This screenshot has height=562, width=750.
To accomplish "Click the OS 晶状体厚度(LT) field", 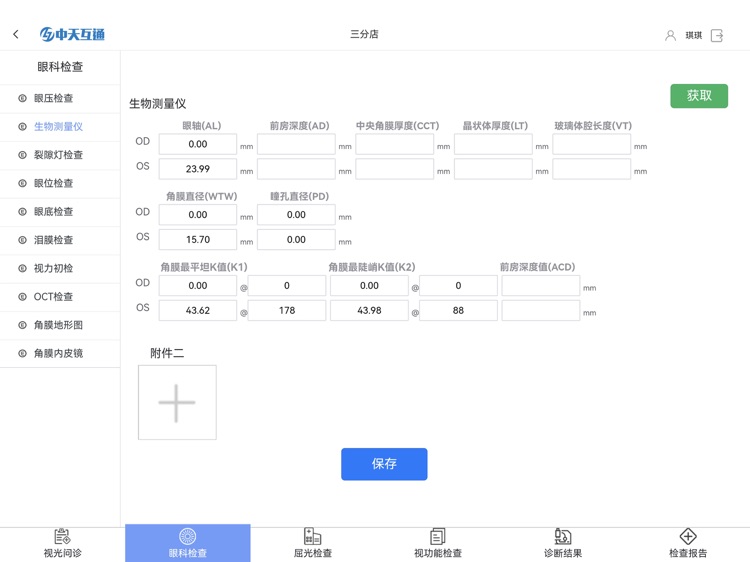I will click(x=493, y=169).
